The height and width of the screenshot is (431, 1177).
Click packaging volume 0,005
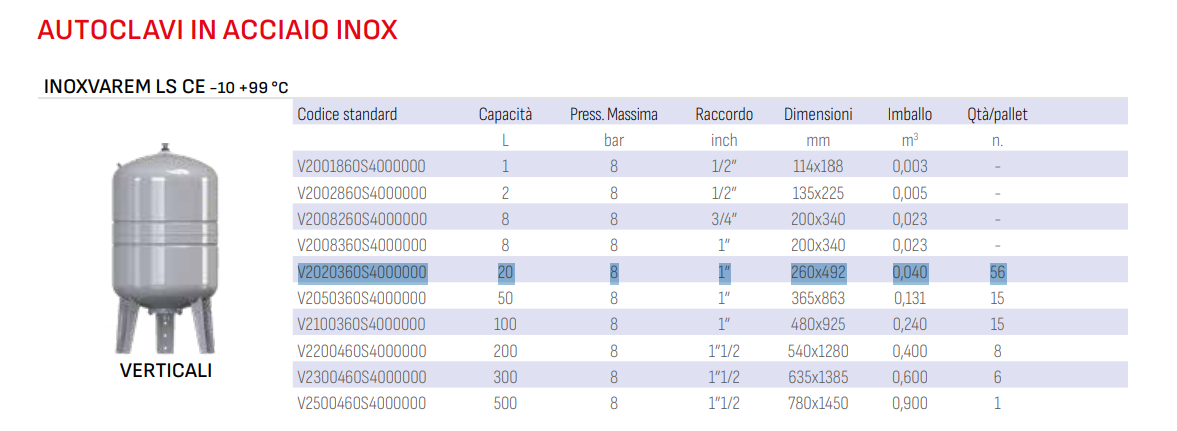[x=910, y=193]
